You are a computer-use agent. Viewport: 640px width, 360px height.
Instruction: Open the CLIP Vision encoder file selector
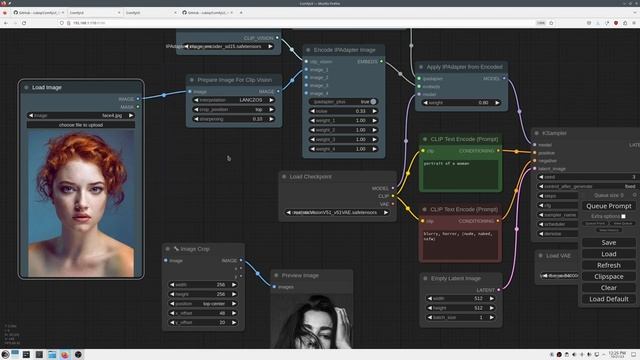coord(229,47)
